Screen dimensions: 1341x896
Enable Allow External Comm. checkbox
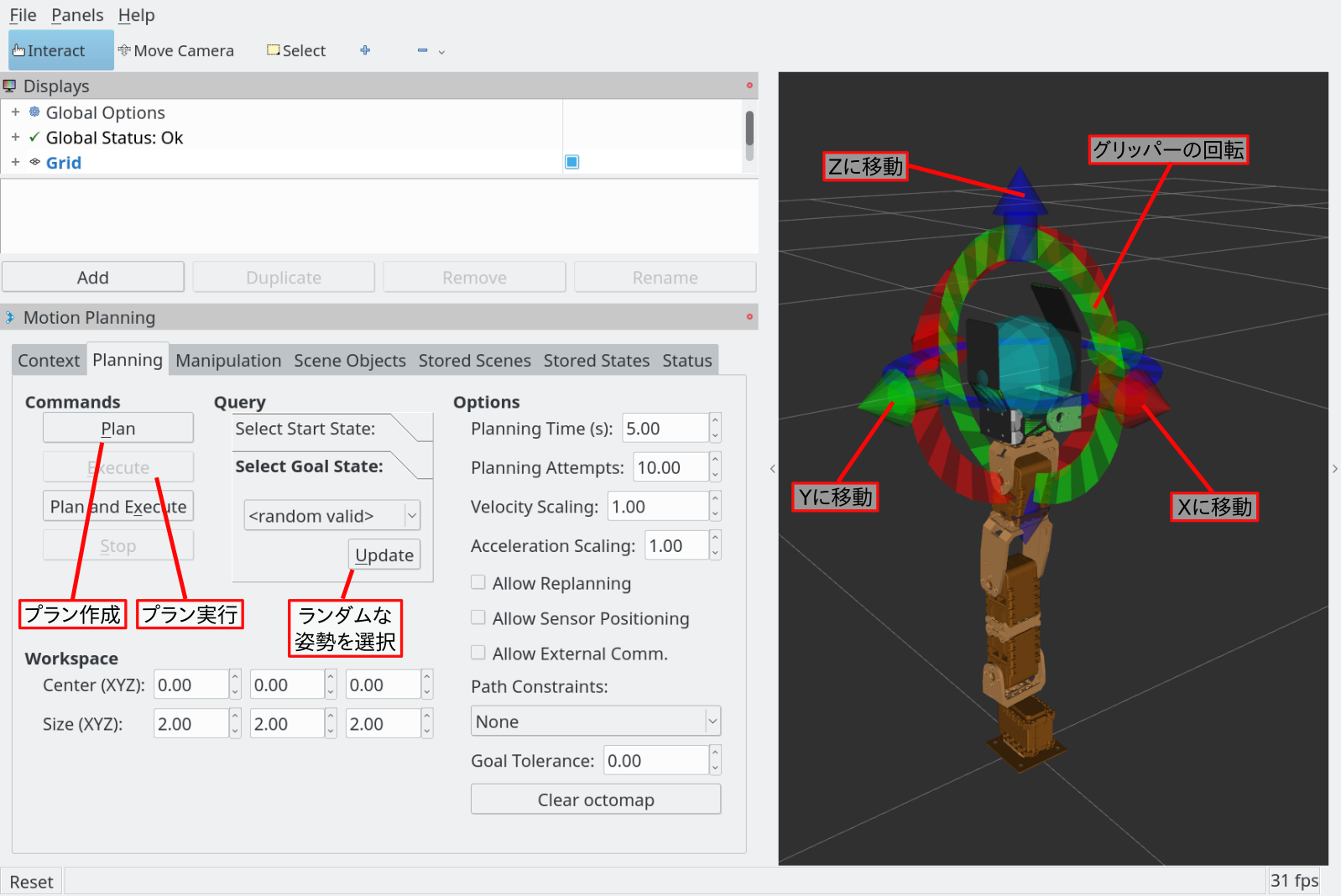[x=478, y=653]
